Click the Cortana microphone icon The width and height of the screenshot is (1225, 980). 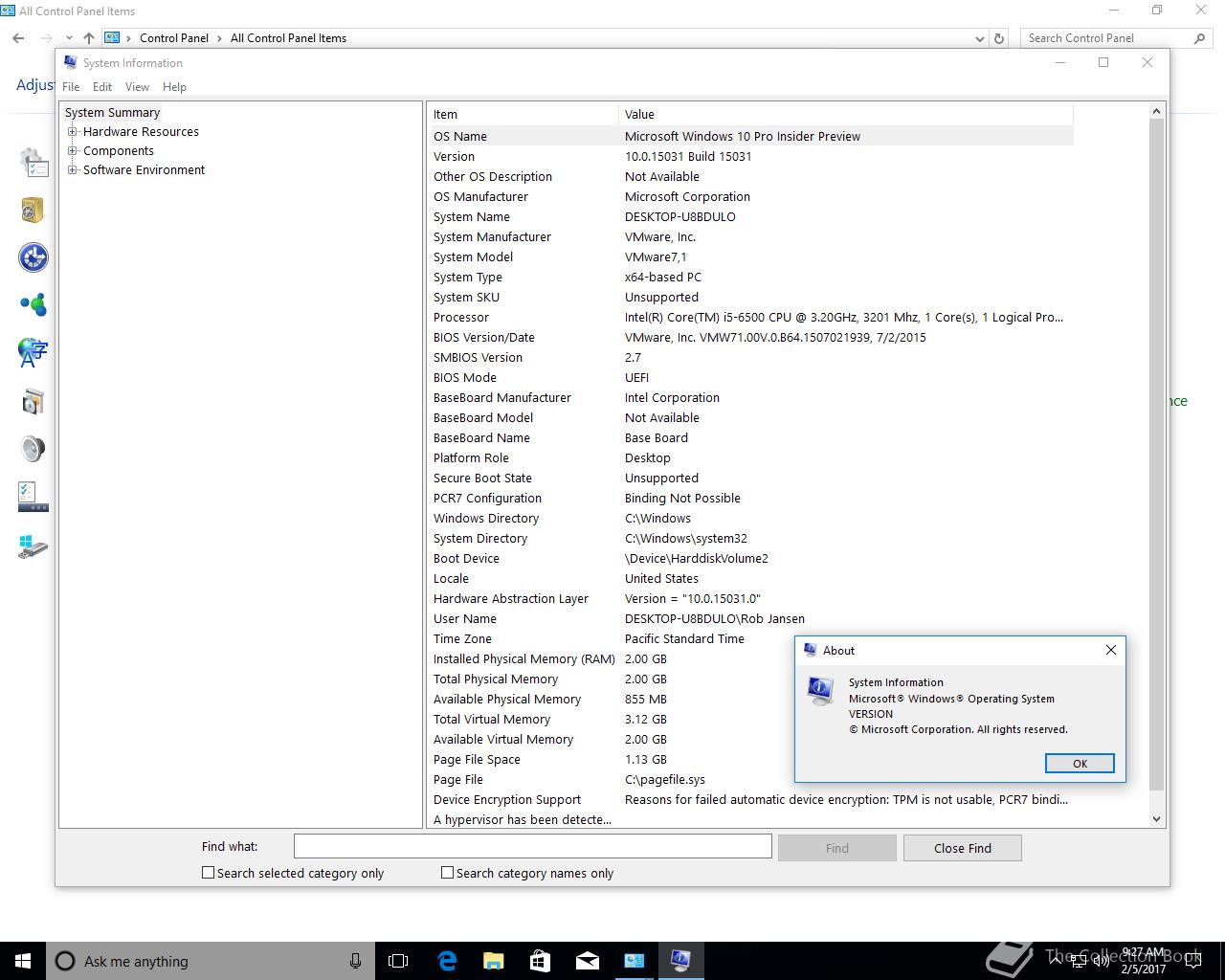pyautogui.click(x=355, y=961)
